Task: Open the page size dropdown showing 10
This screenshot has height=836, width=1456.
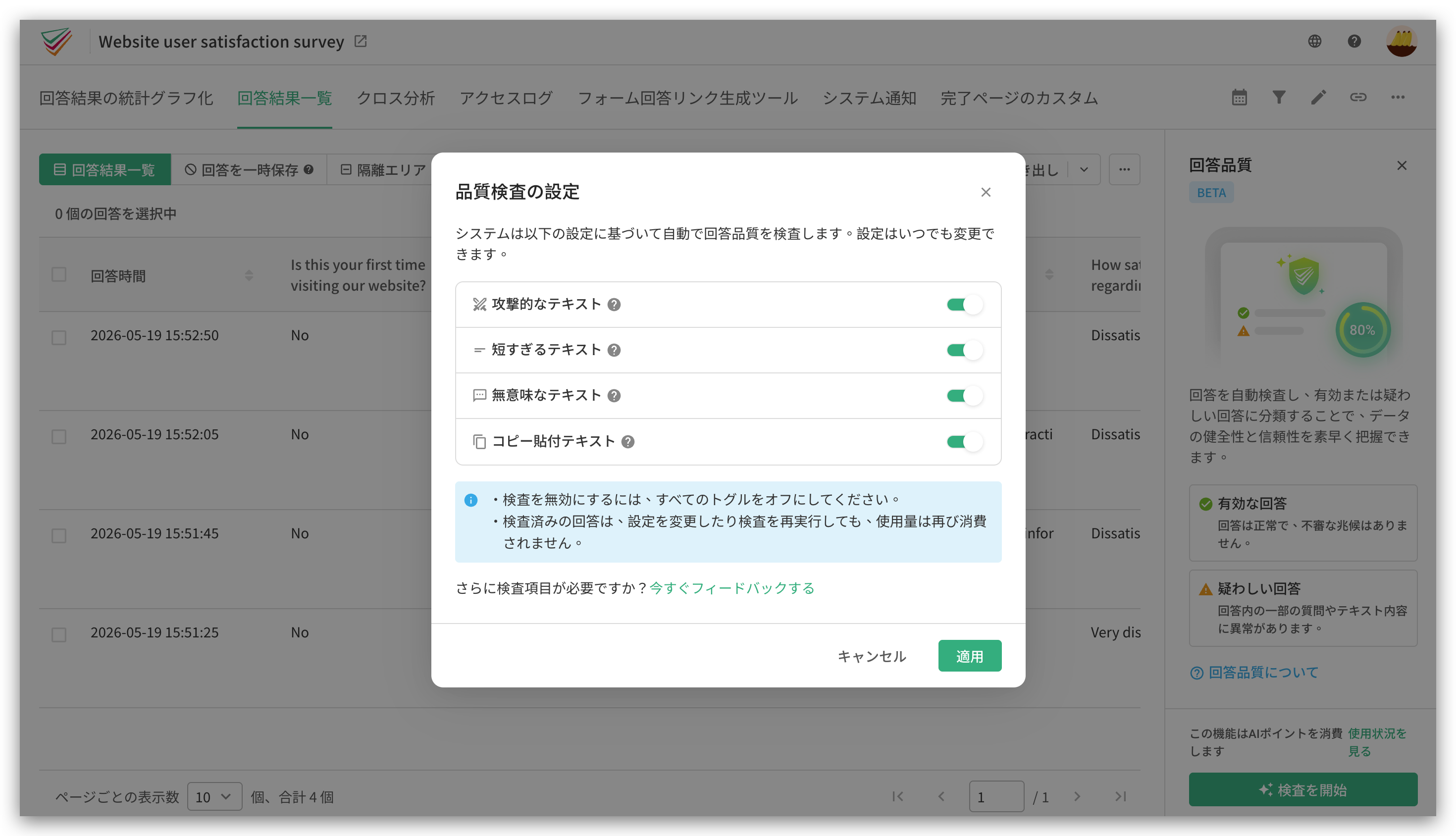Action: point(214,796)
